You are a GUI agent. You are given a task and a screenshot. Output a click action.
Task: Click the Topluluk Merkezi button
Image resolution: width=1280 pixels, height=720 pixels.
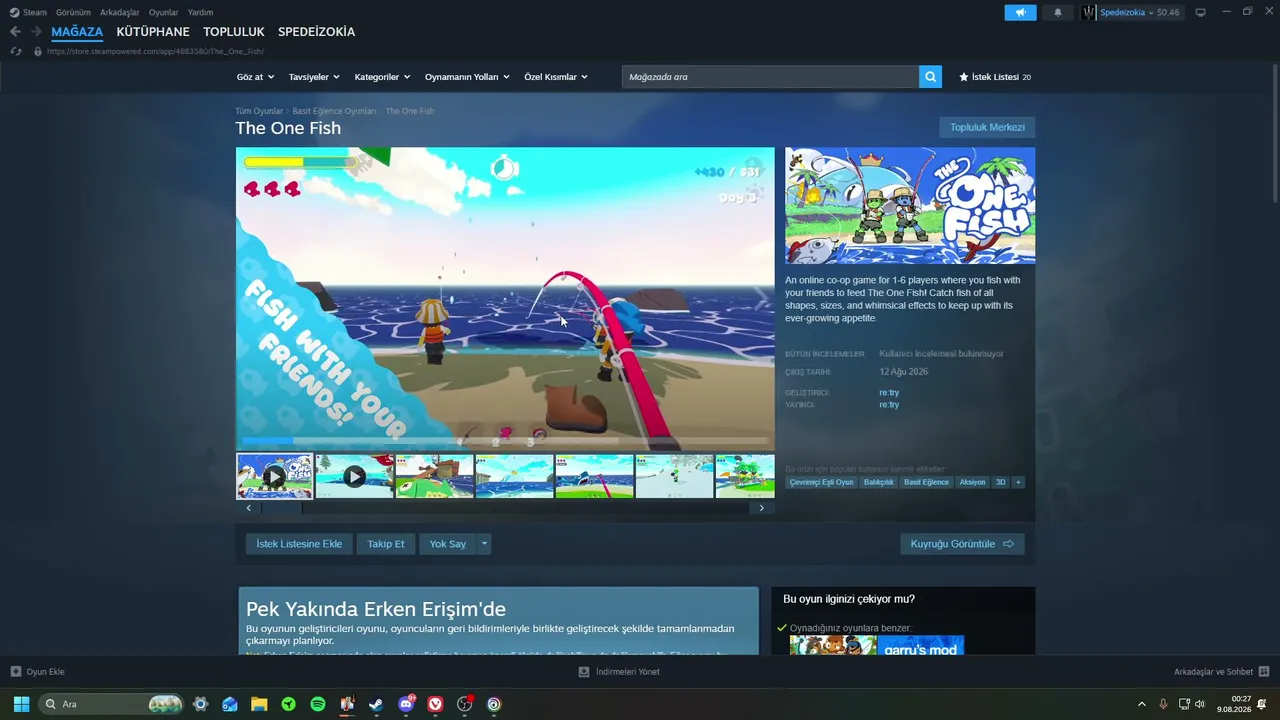tap(987, 127)
